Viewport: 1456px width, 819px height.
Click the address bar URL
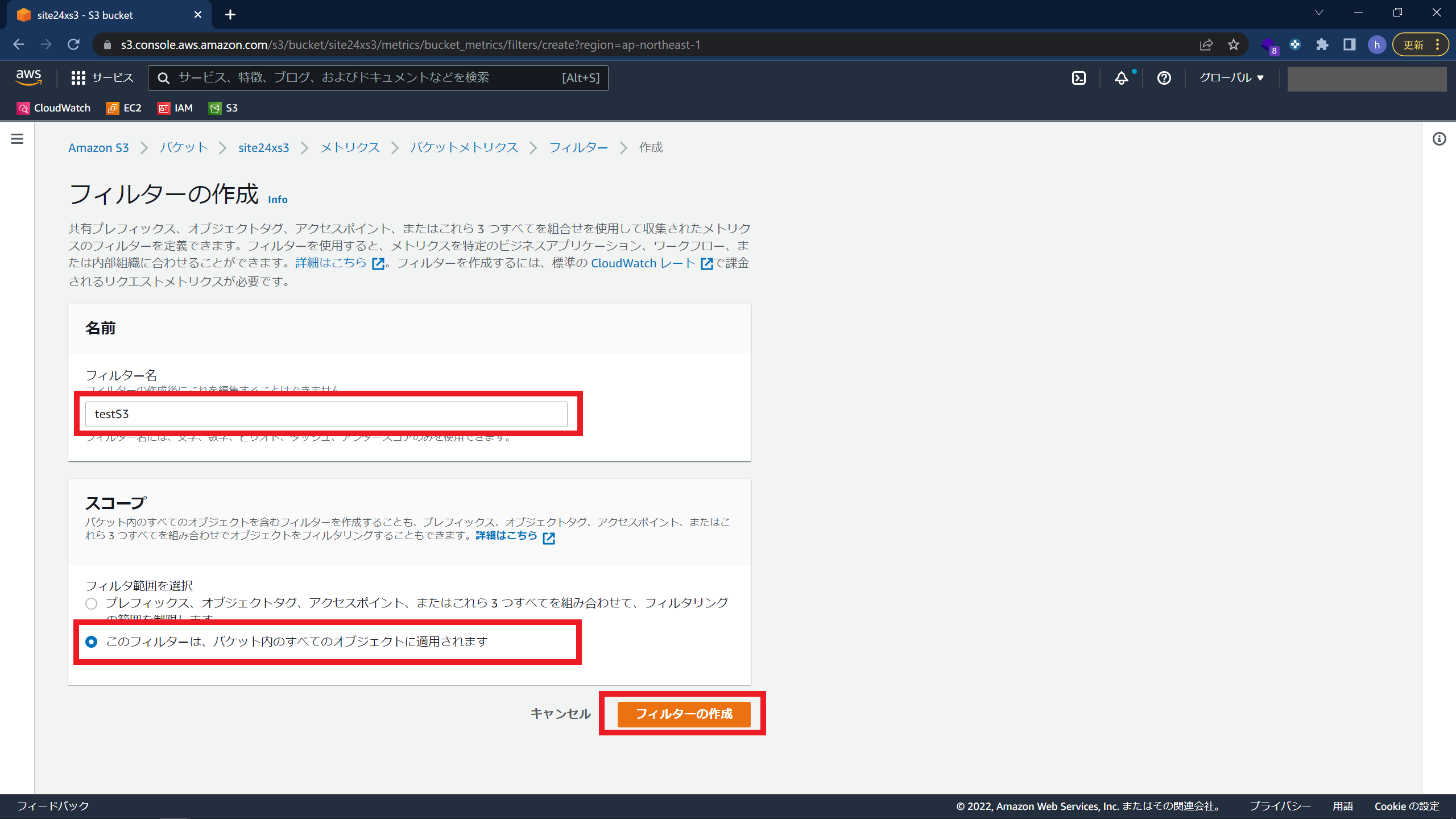point(410,45)
